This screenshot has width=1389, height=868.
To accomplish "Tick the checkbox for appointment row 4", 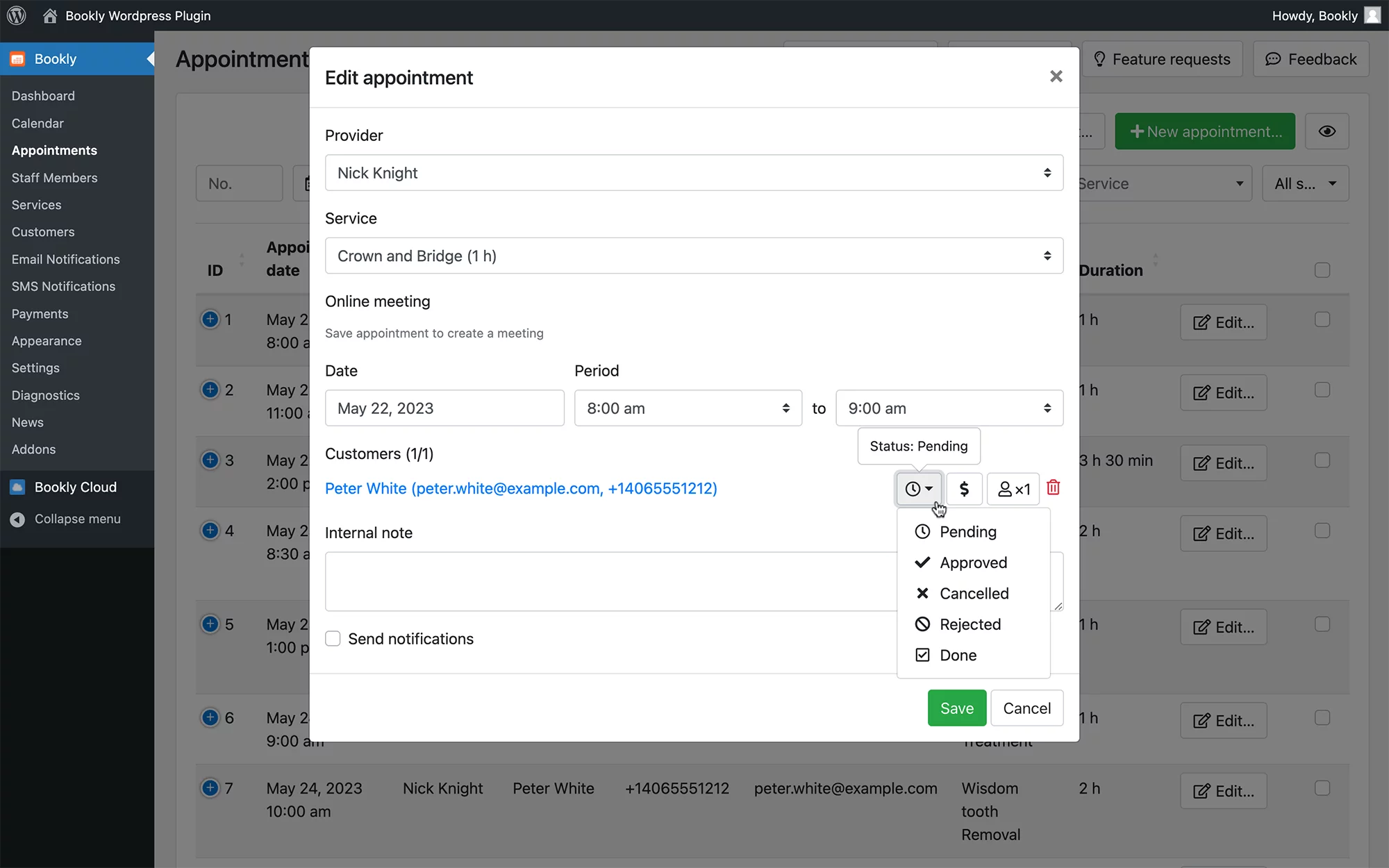I will pyautogui.click(x=1322, y=530).
